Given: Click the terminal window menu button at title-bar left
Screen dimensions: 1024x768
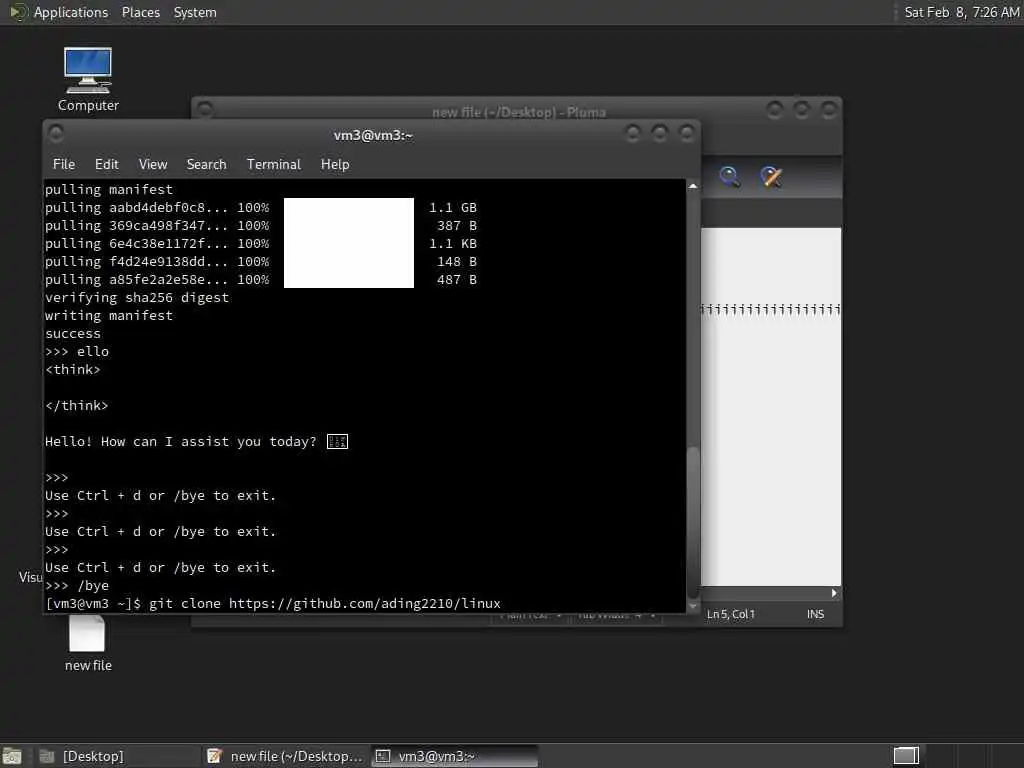Looking at the screenshot, I should click(x=56, y=134).
